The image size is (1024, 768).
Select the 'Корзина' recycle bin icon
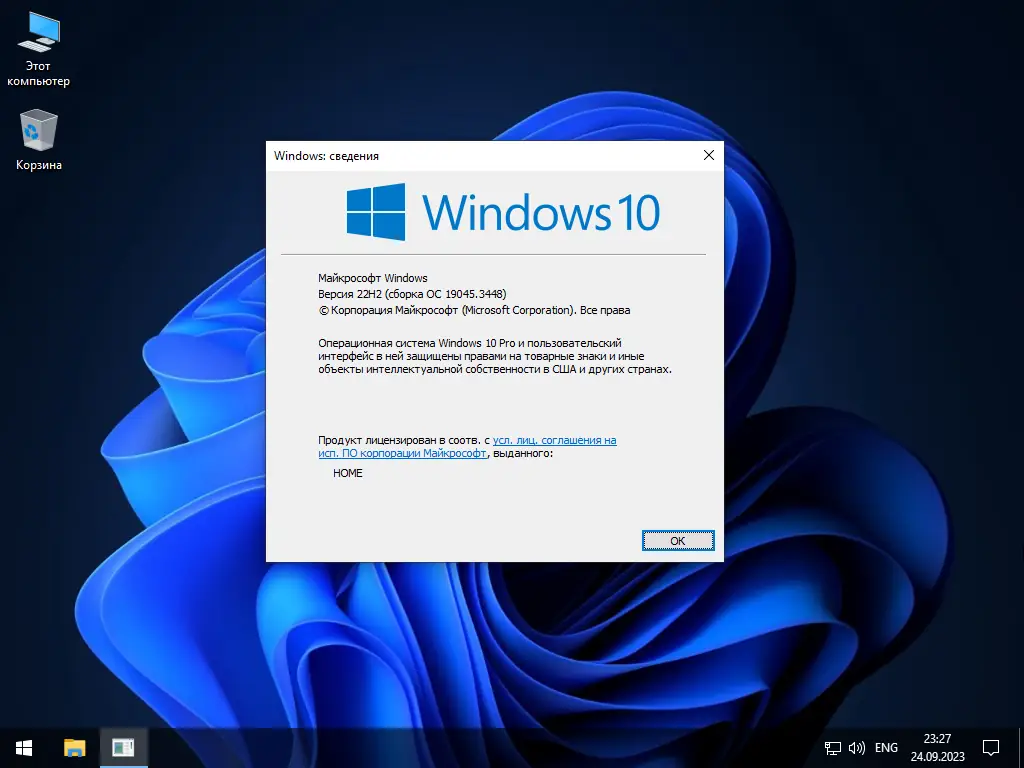(x=39, y=140)
